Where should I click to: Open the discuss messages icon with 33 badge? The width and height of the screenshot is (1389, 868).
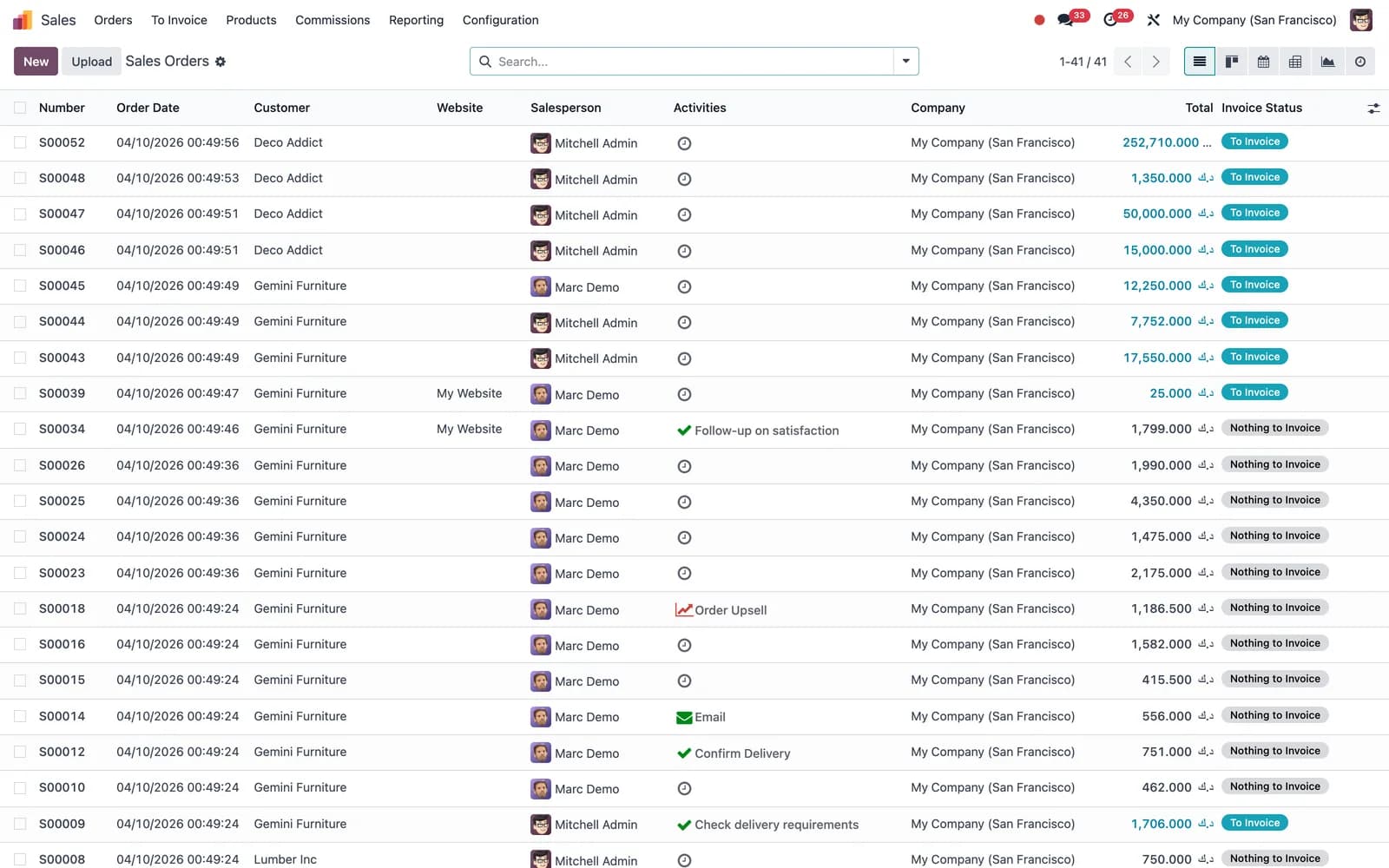pos(1066,20)
